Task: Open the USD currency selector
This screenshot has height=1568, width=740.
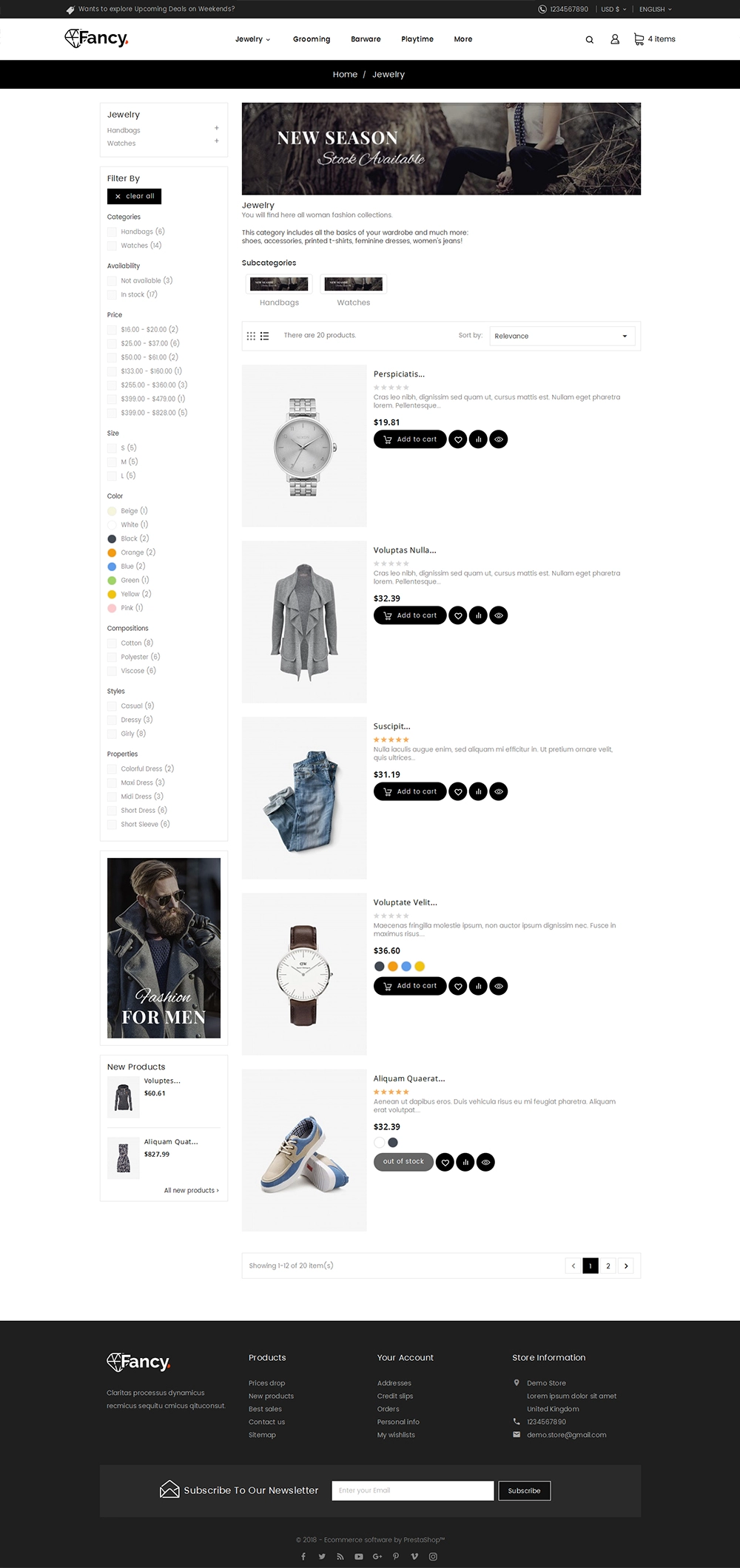Action: (613, 10)
